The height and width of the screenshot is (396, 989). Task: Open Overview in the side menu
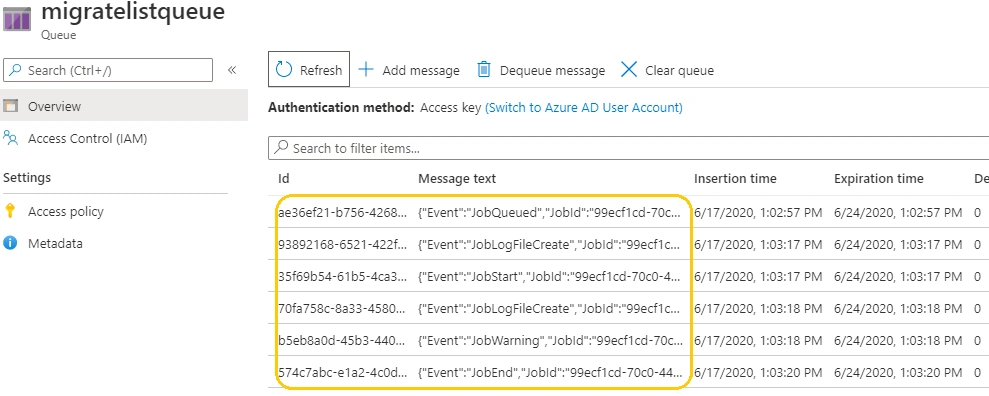pos(124,105)
